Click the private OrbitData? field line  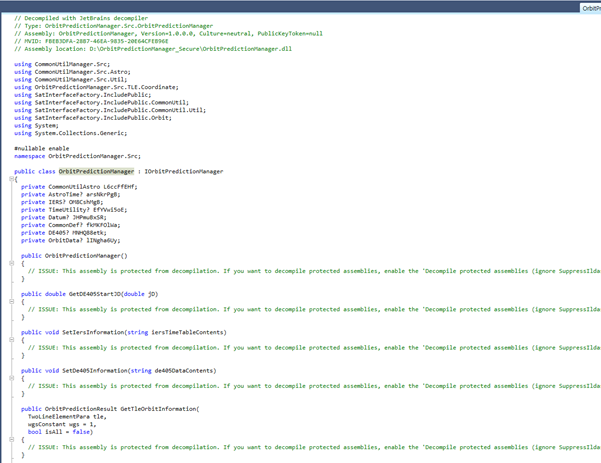pos(71,240)
